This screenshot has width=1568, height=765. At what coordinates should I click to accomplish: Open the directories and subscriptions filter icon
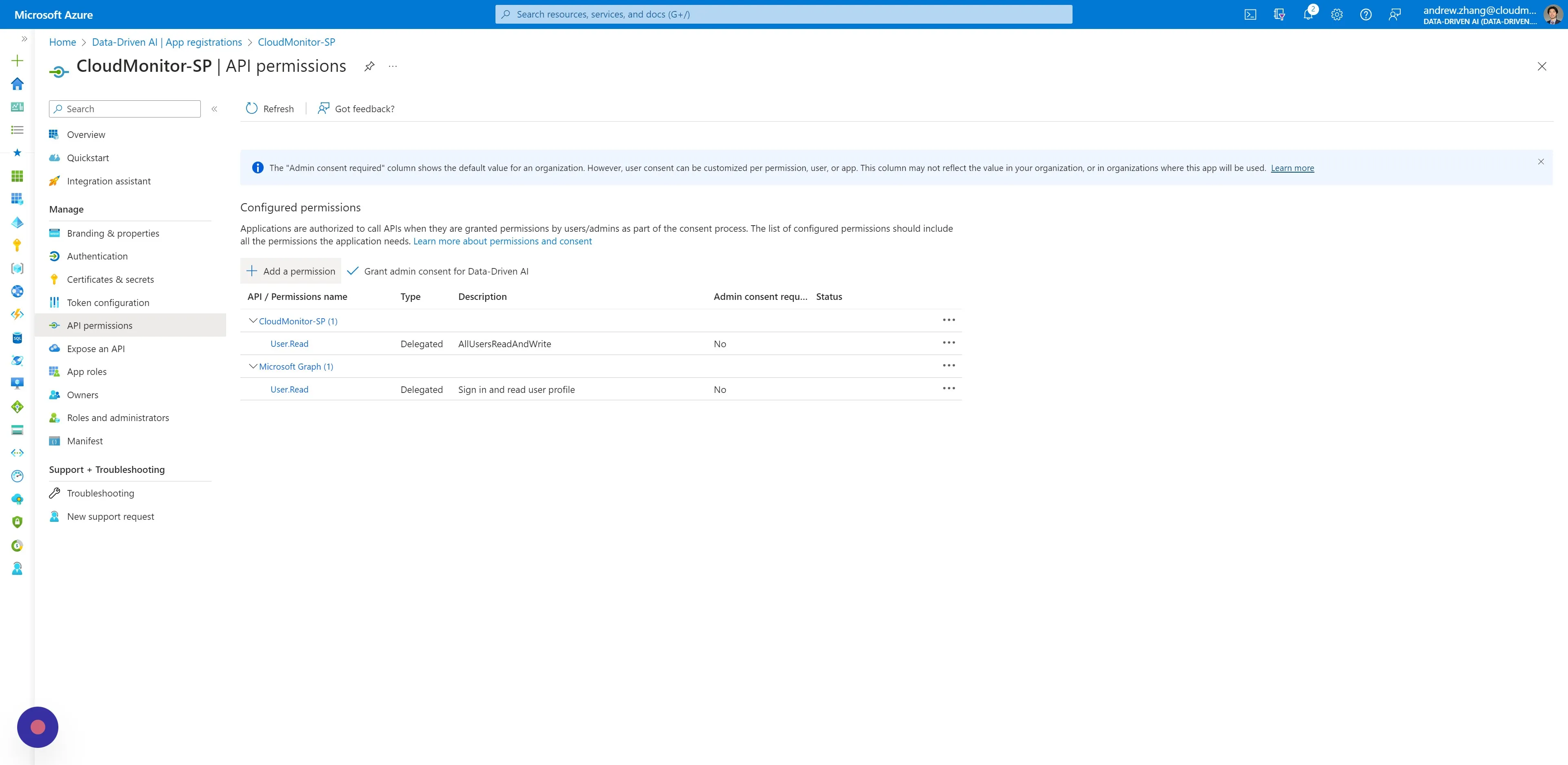click(1279, 15)
